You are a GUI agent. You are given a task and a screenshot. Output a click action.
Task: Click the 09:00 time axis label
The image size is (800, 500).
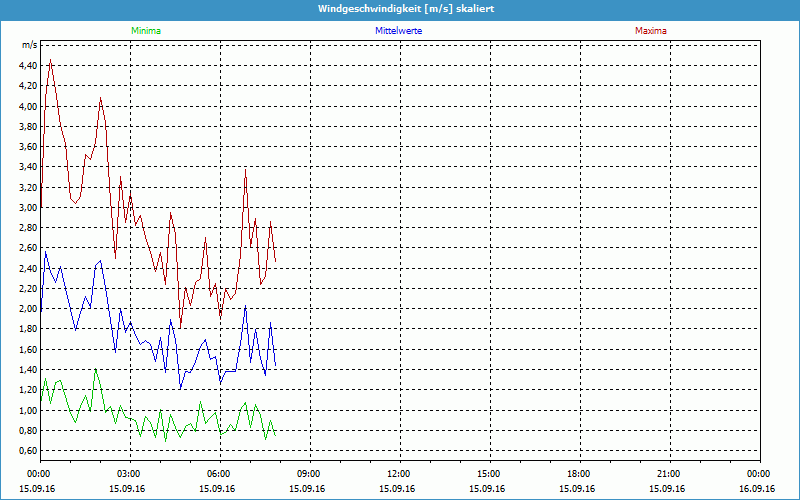click(309, 474)
